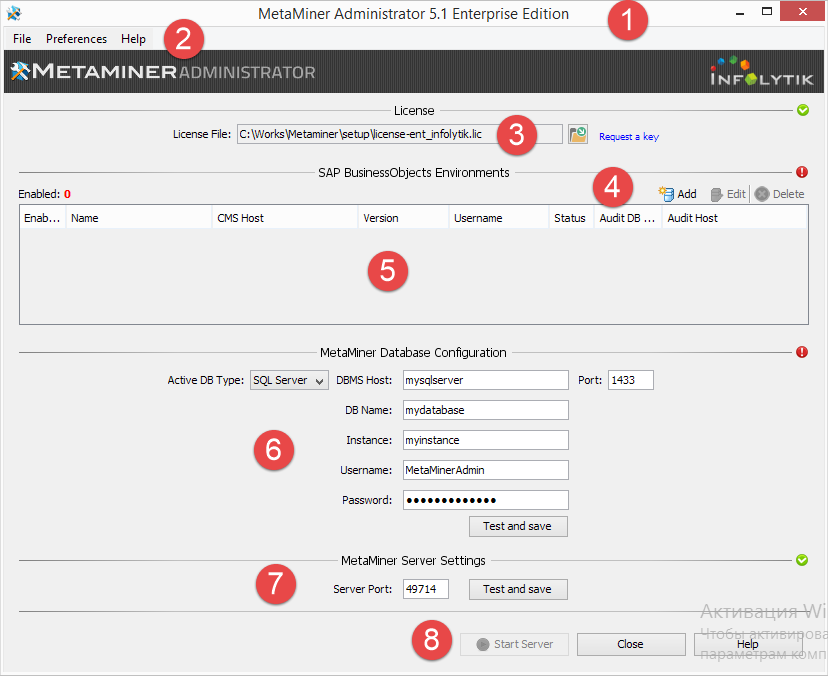Expand the Active DB Type dropdown
828x676 pixels.
point(289,380)
